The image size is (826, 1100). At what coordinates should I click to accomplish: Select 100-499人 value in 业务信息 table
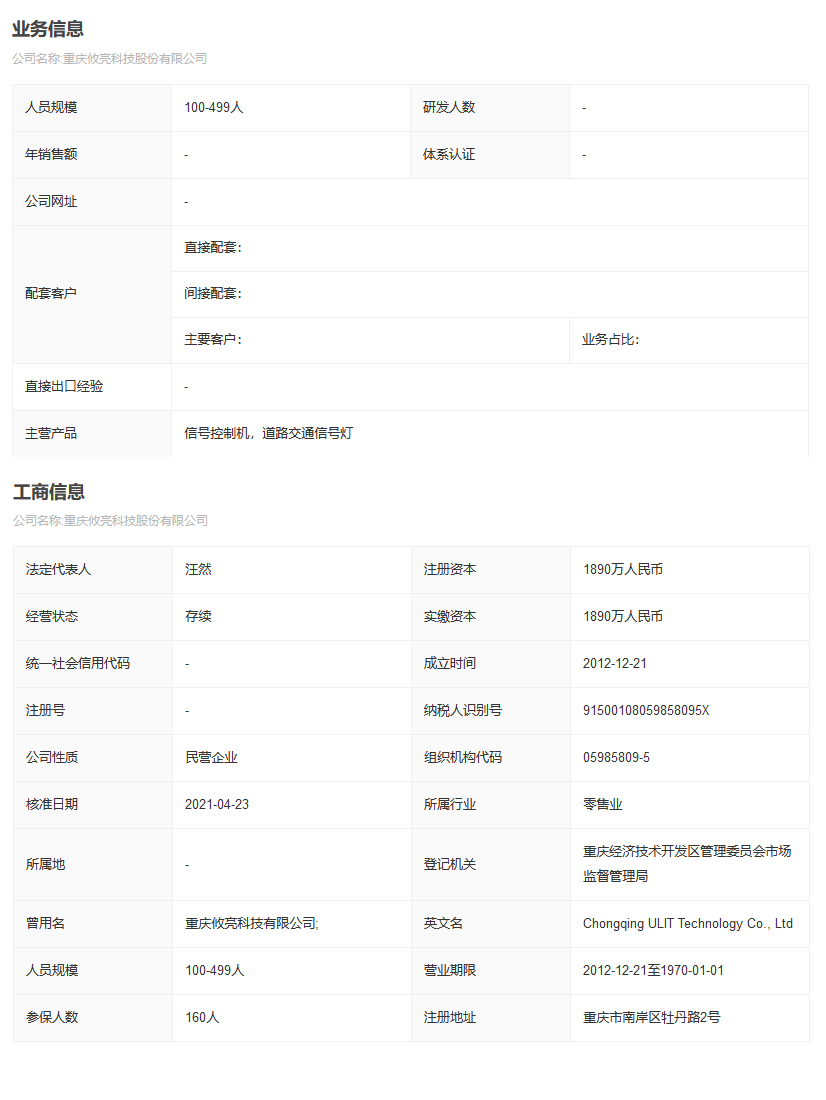(214, 107)
